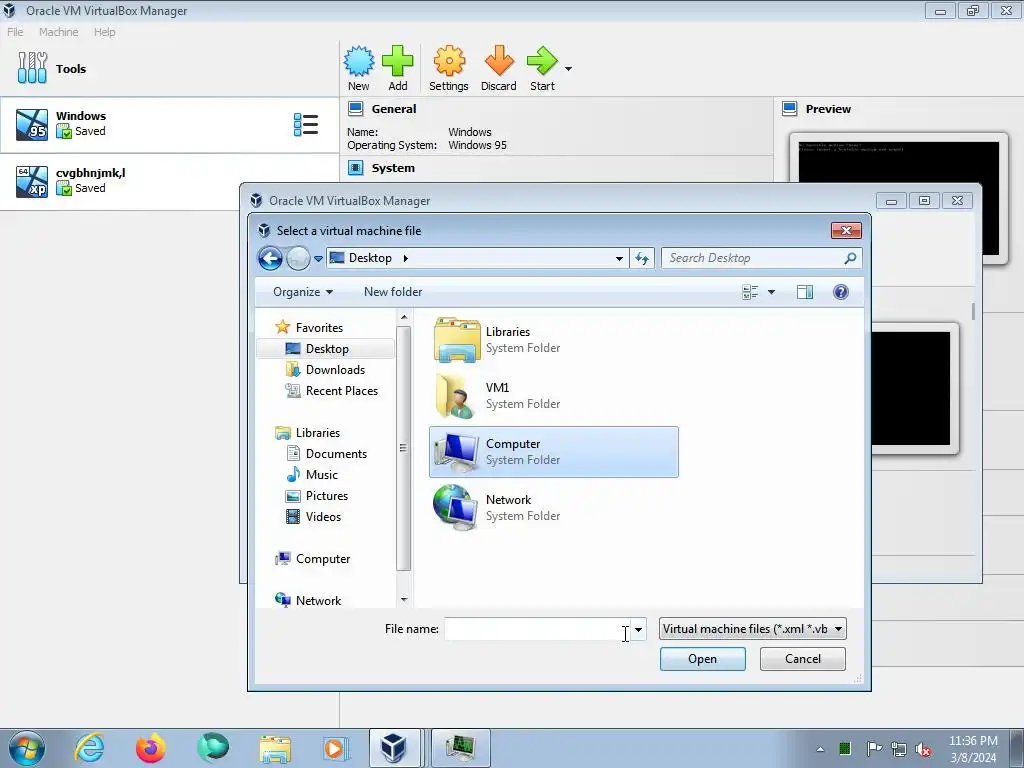Image resolution: width=1024 pixels, height=768 pixels.
Task: Select the Libraries system folder item
Action: pos(553,340)
